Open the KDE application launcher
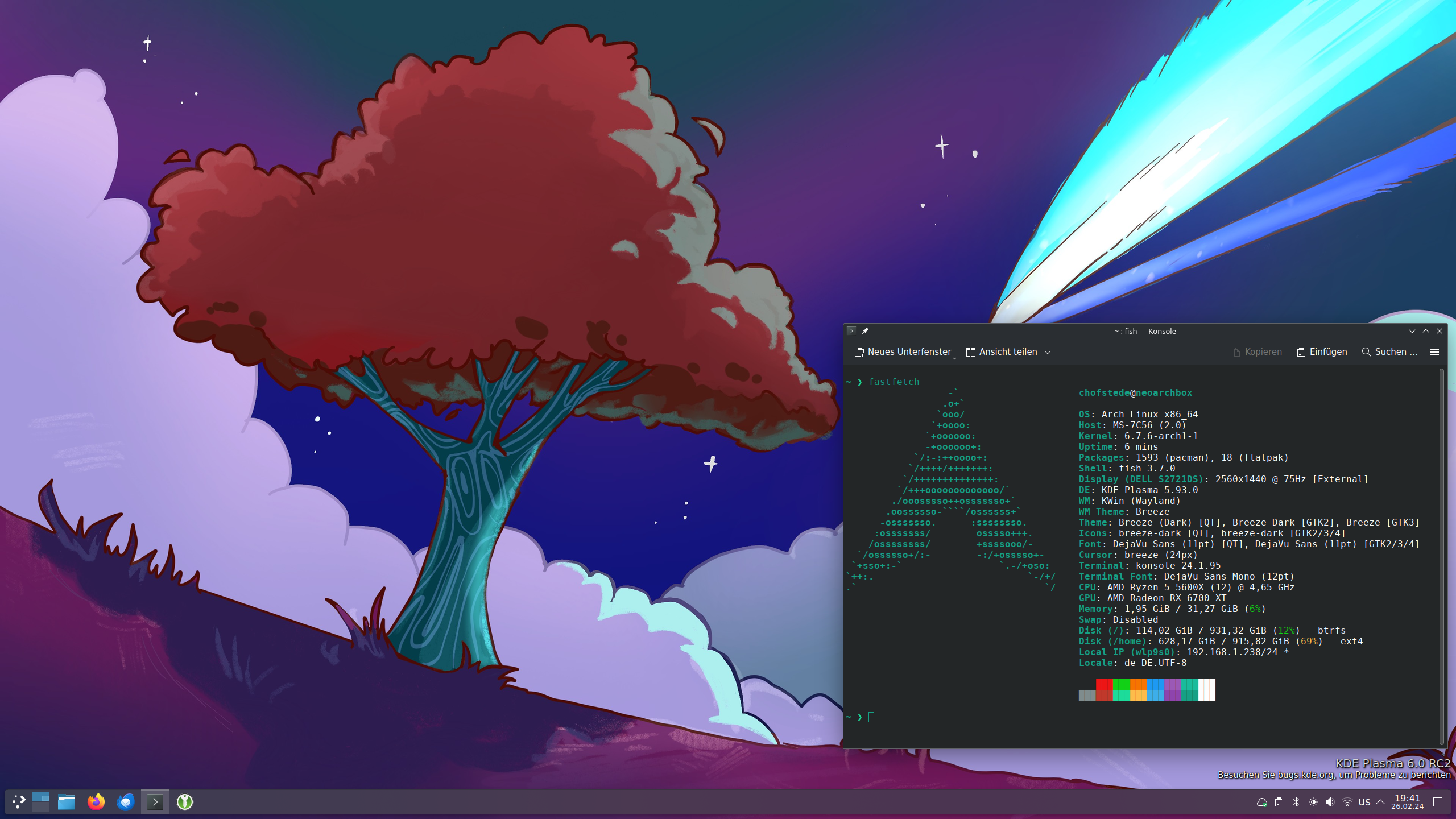1456x819 pixels. [x=19, y=802]
